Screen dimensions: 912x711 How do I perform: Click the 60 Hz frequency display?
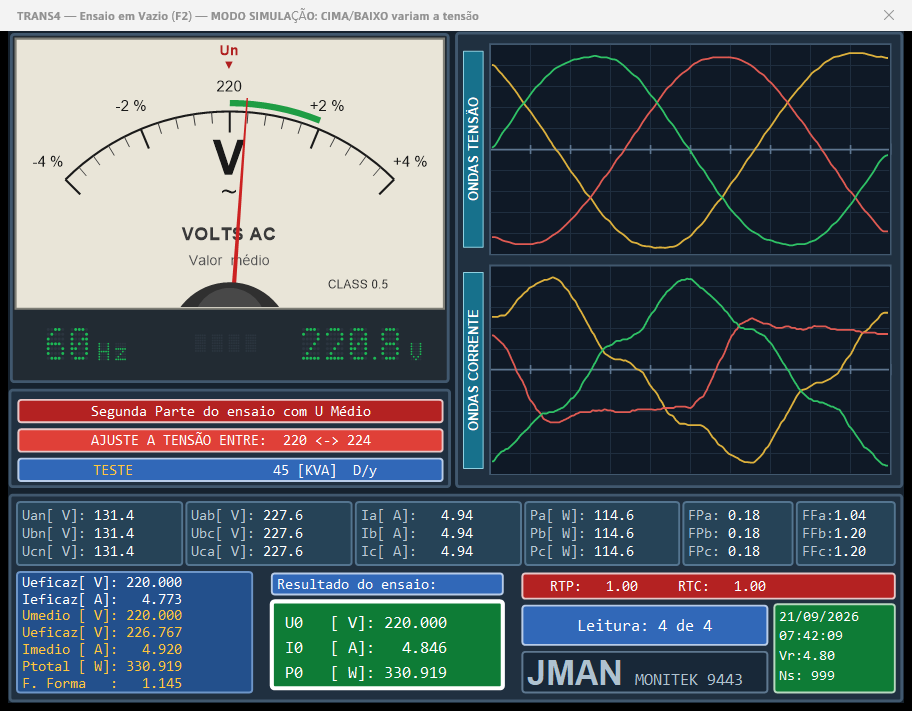(86, 344)
